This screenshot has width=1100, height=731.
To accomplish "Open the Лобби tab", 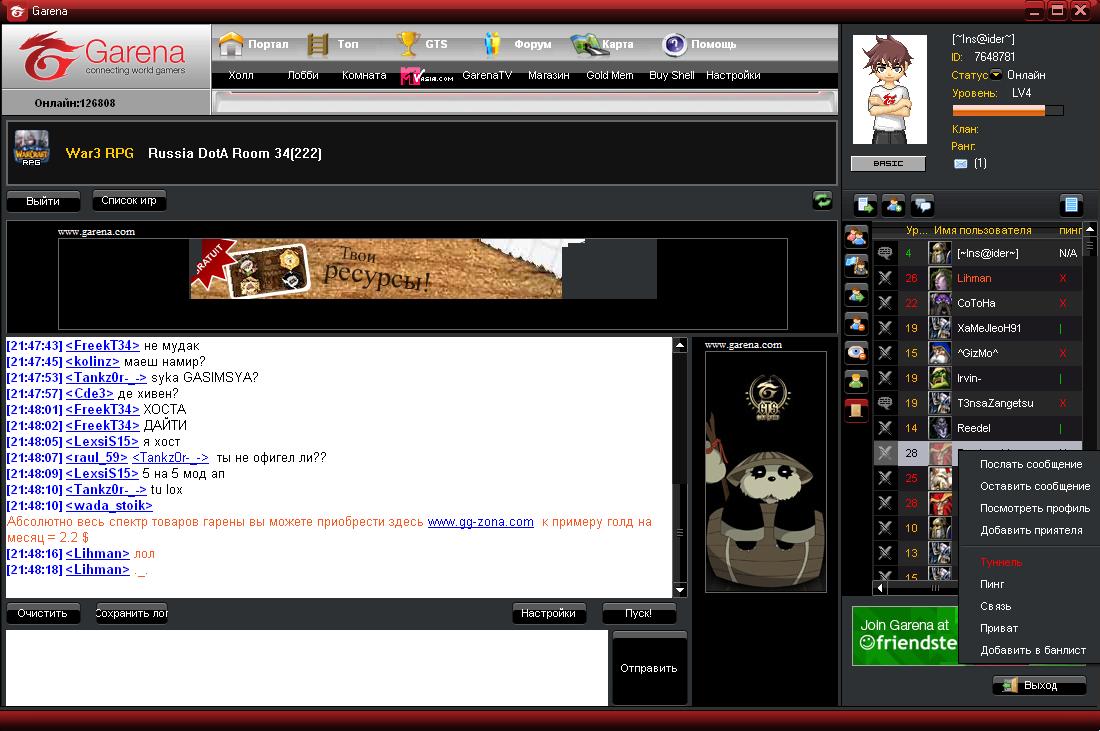I will tap(303, 75).
